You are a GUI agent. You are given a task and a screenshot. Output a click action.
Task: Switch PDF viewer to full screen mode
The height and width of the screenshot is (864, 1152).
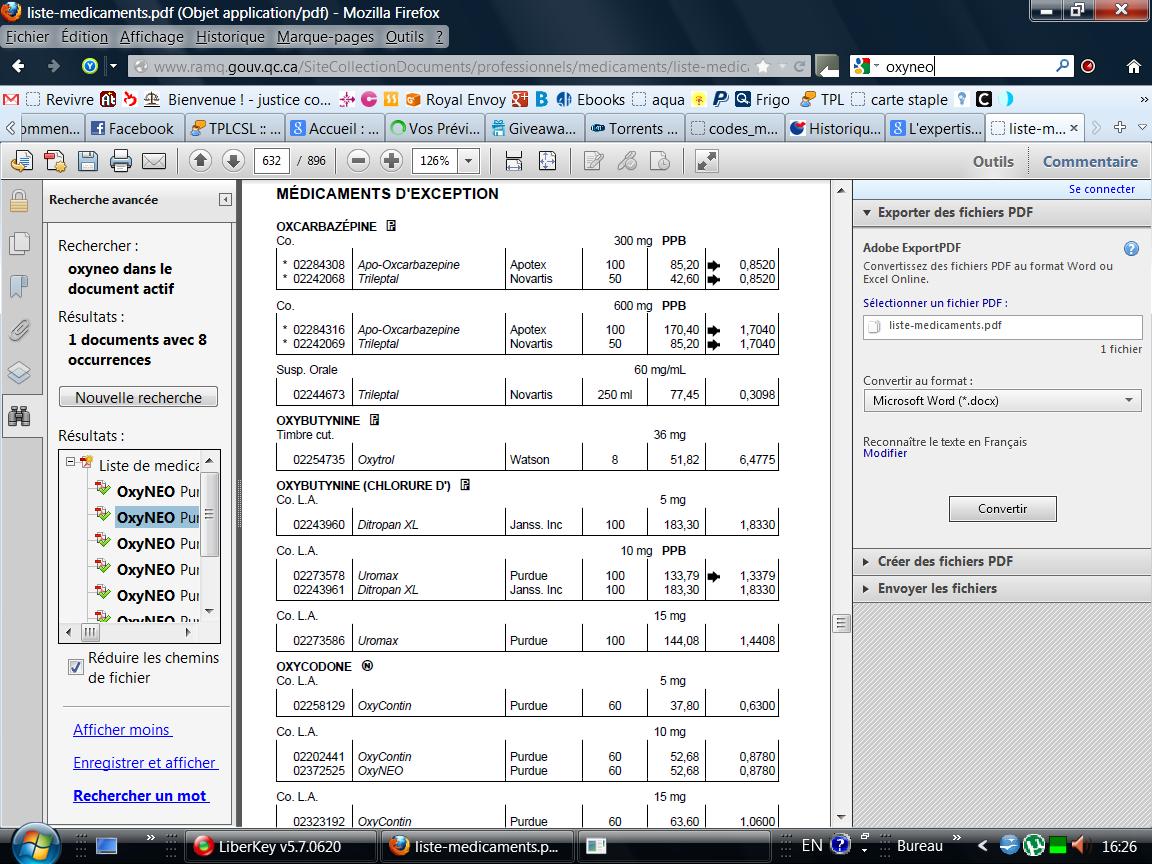[x=707, y=161]
